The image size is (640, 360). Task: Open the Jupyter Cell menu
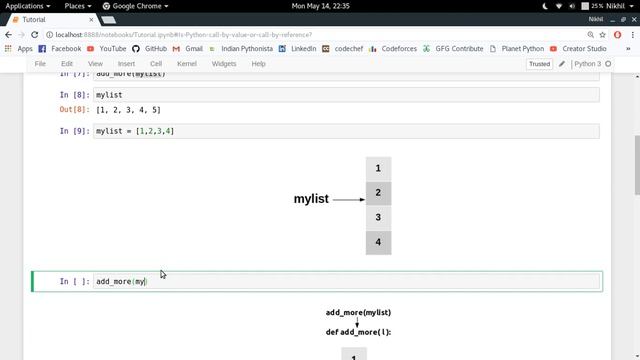pos(156,64)
